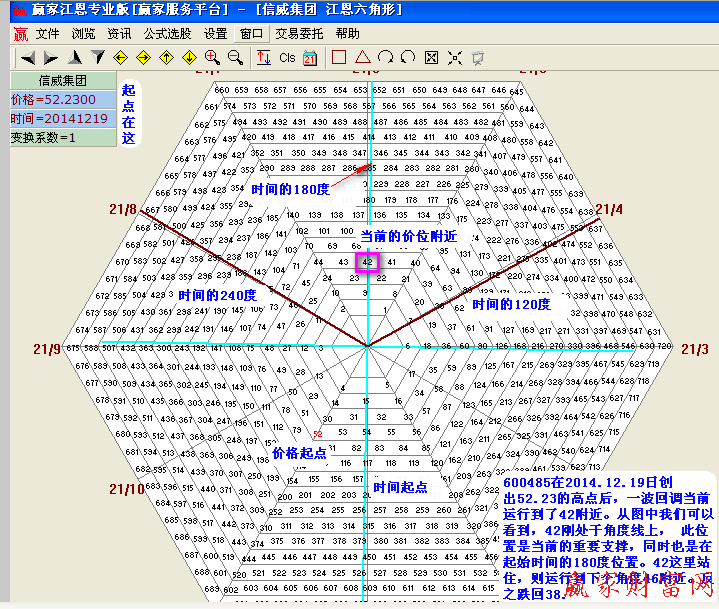
Task: Open the 文件 menu
Action: (x=47, y=33)
